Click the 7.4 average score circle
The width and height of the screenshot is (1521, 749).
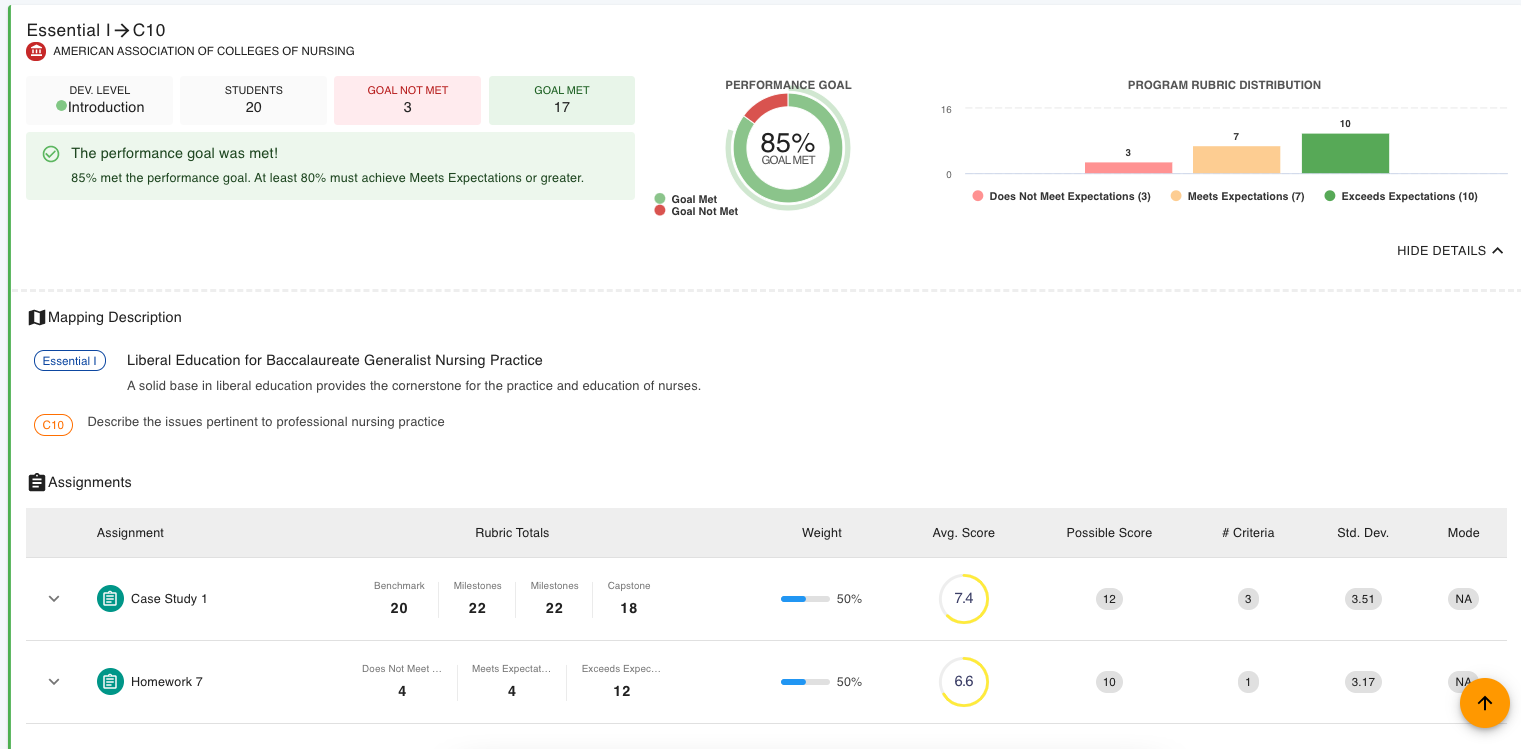click(x=964, y=599)
